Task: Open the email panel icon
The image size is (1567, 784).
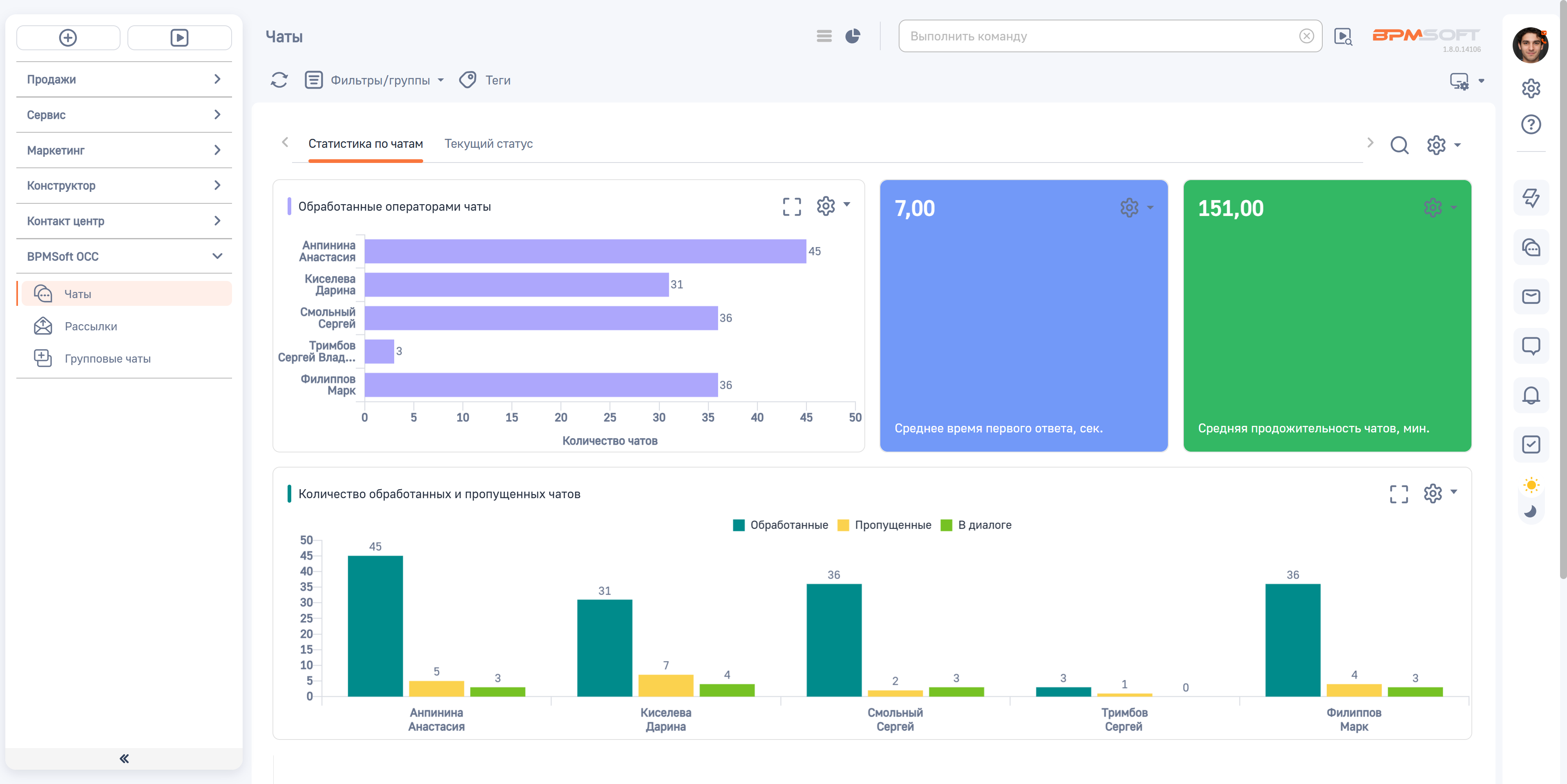Action: pyautogui.click(x=1531, y=296)
